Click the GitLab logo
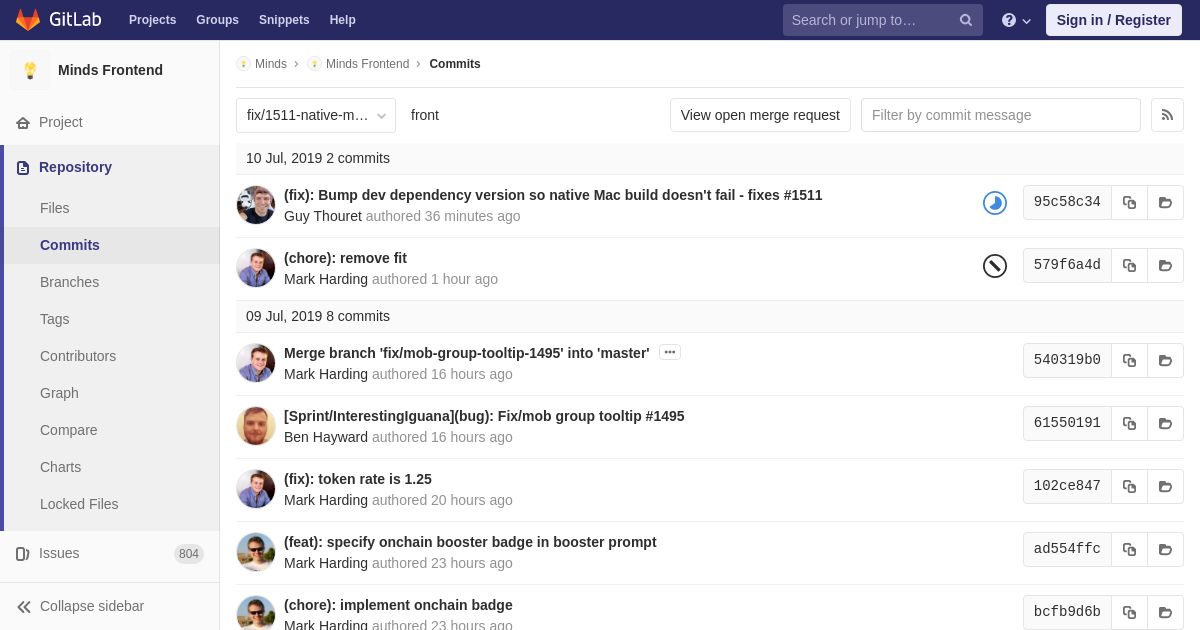 [58, 20]
